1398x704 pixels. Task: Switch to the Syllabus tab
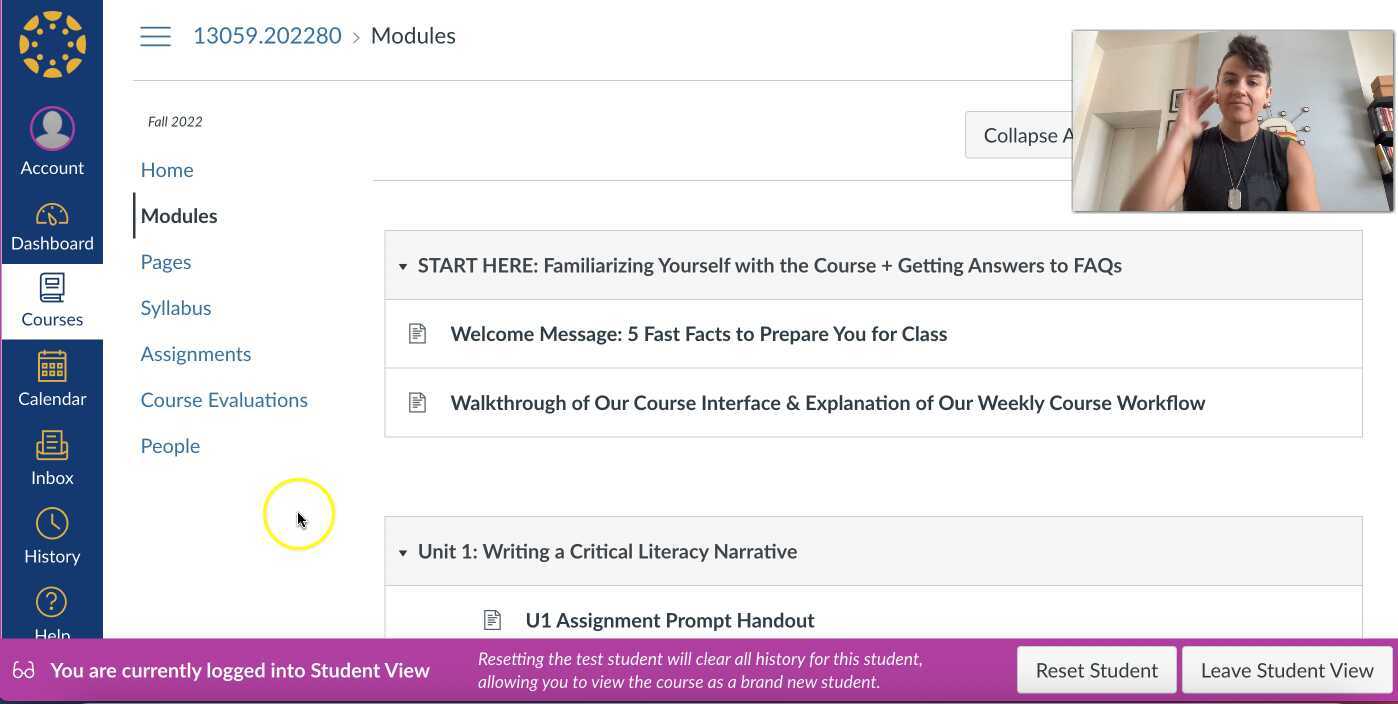(176, 307)
